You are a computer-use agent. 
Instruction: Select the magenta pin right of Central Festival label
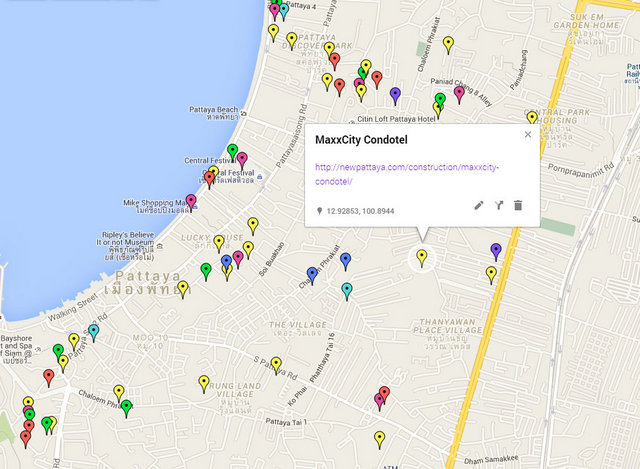(x=242, y=160)
